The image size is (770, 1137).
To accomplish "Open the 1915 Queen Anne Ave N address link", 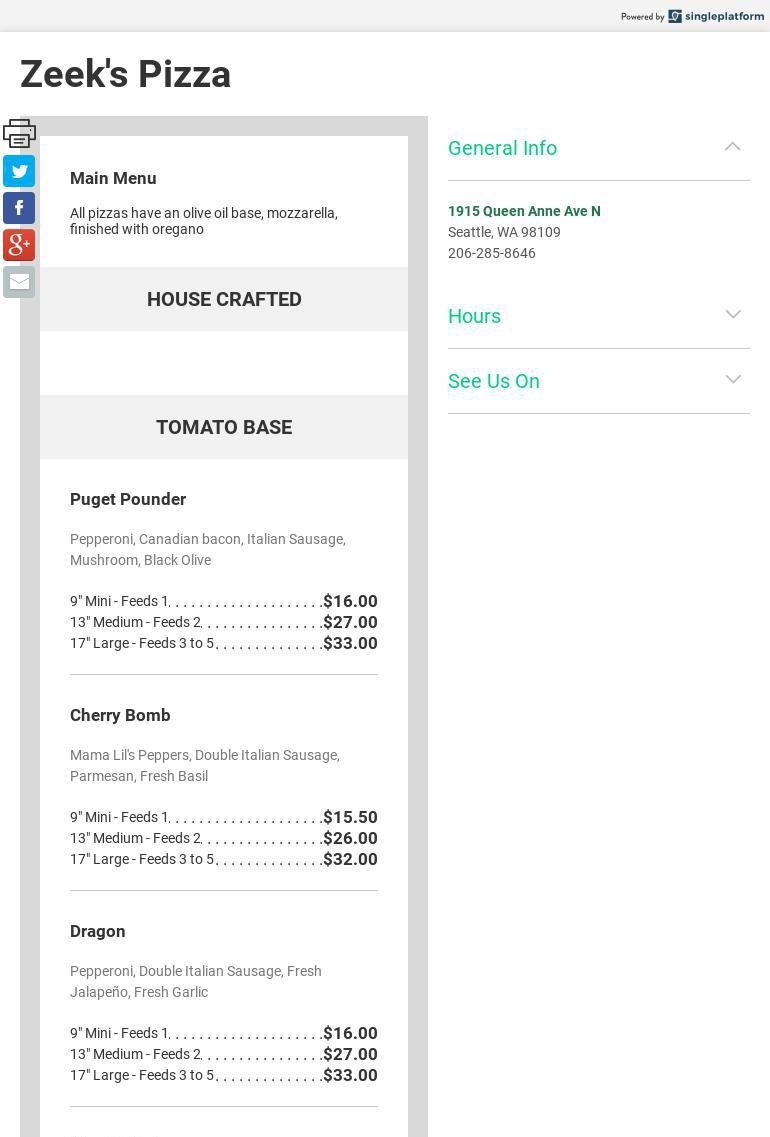I will (524, 211).
